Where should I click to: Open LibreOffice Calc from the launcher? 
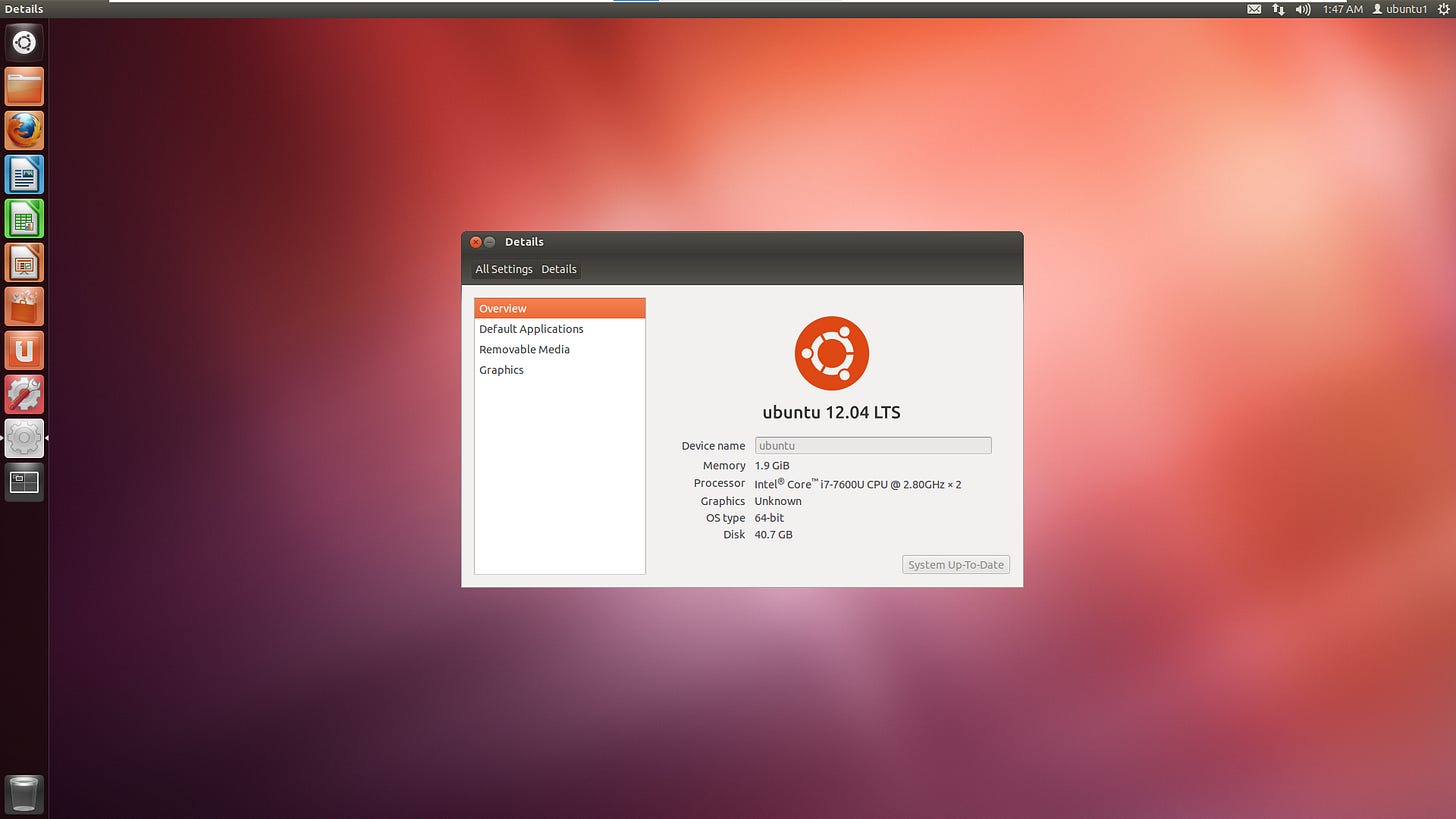[24, 218]
